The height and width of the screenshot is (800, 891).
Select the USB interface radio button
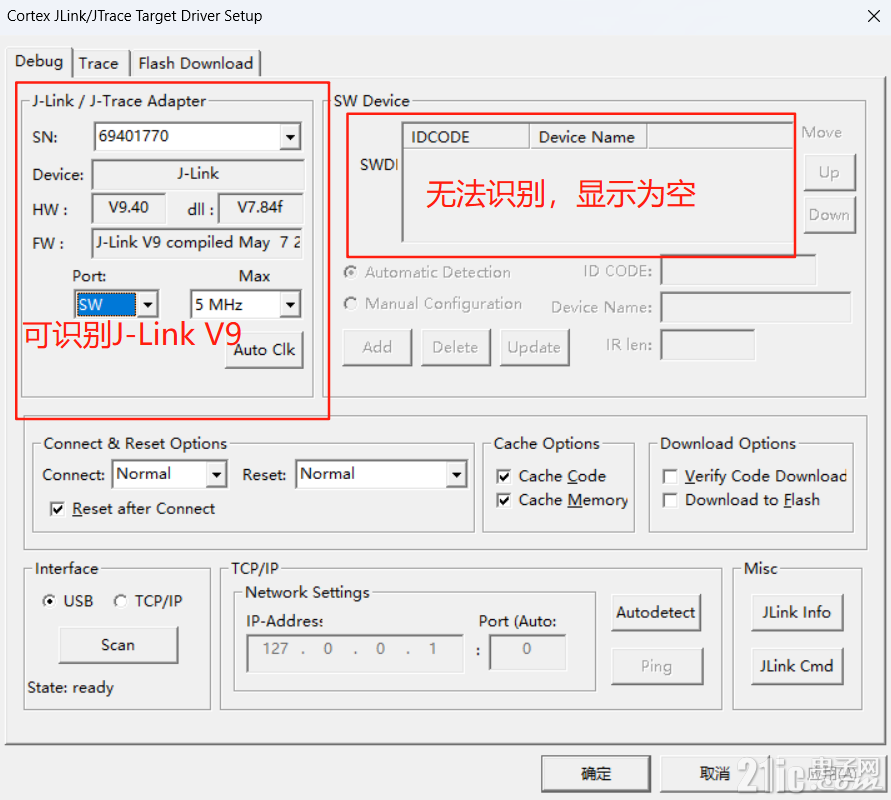click(49, 601)
